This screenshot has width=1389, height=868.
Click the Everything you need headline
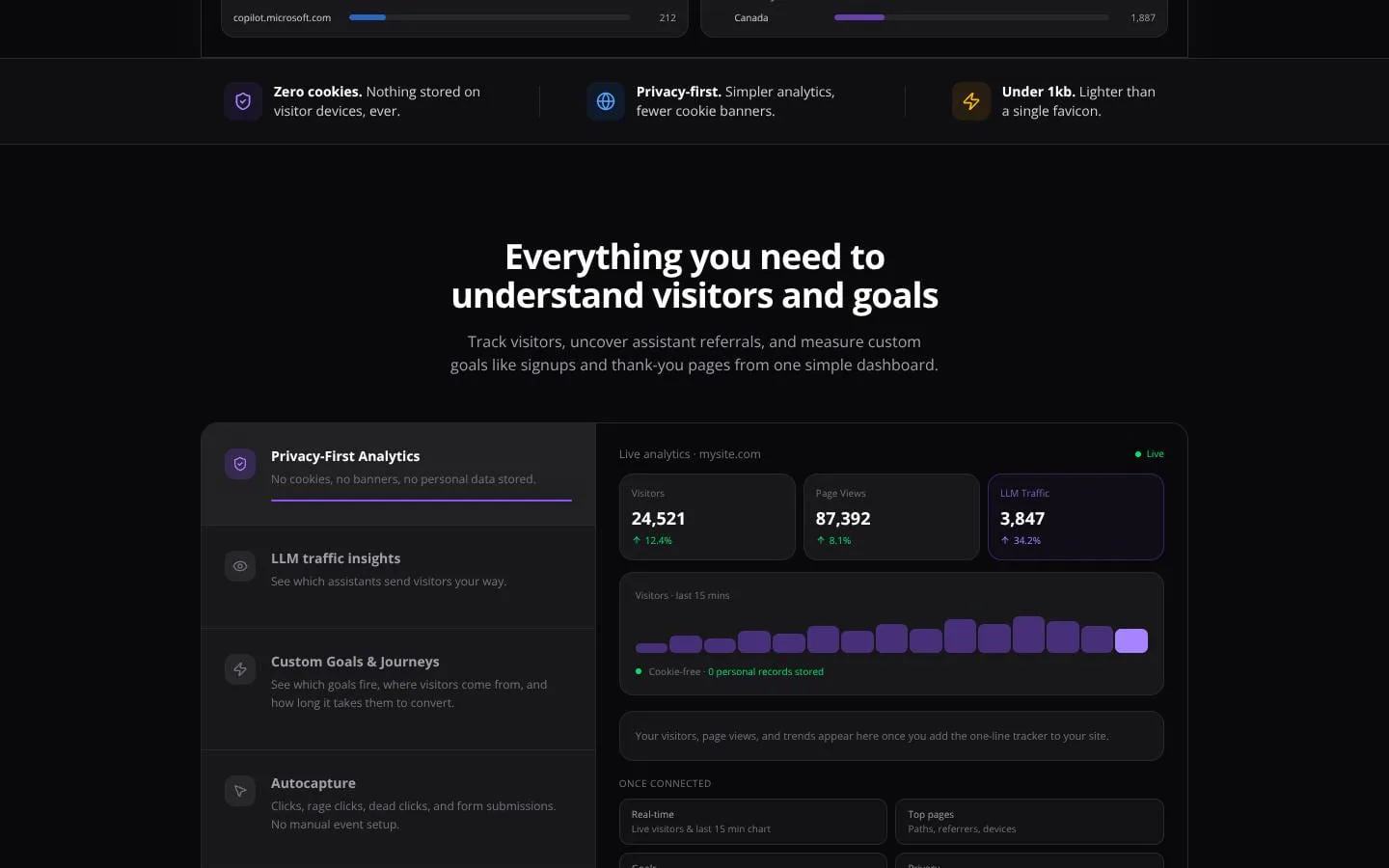(x=694, y=276)
